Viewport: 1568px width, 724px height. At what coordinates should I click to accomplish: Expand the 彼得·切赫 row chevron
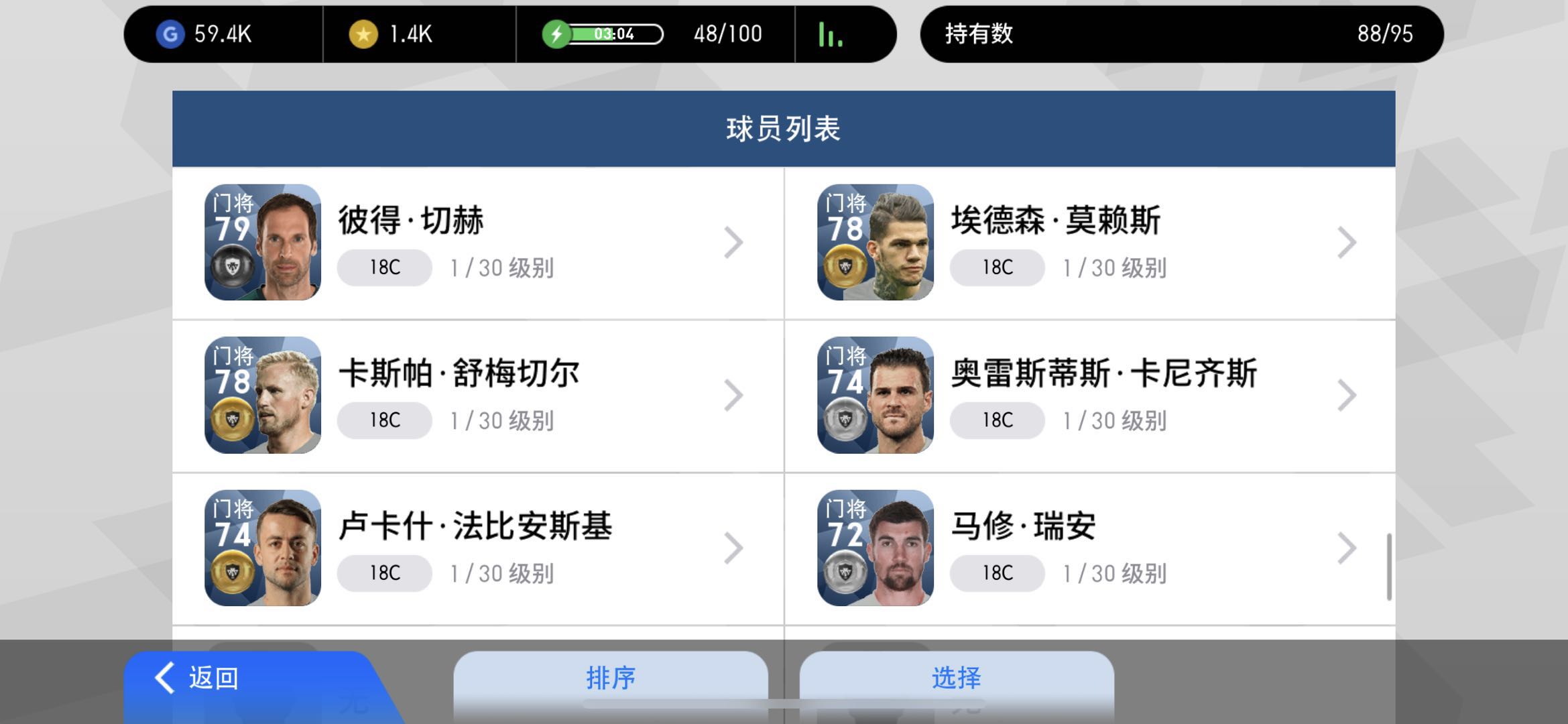pos(734,243)
